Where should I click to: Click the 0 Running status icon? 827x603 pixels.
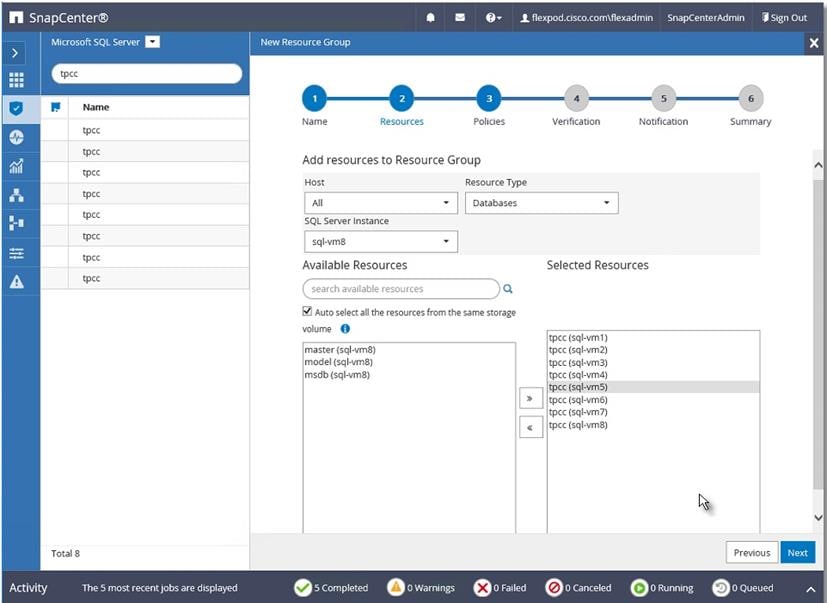pyautogui.click(x=639, y=588)
